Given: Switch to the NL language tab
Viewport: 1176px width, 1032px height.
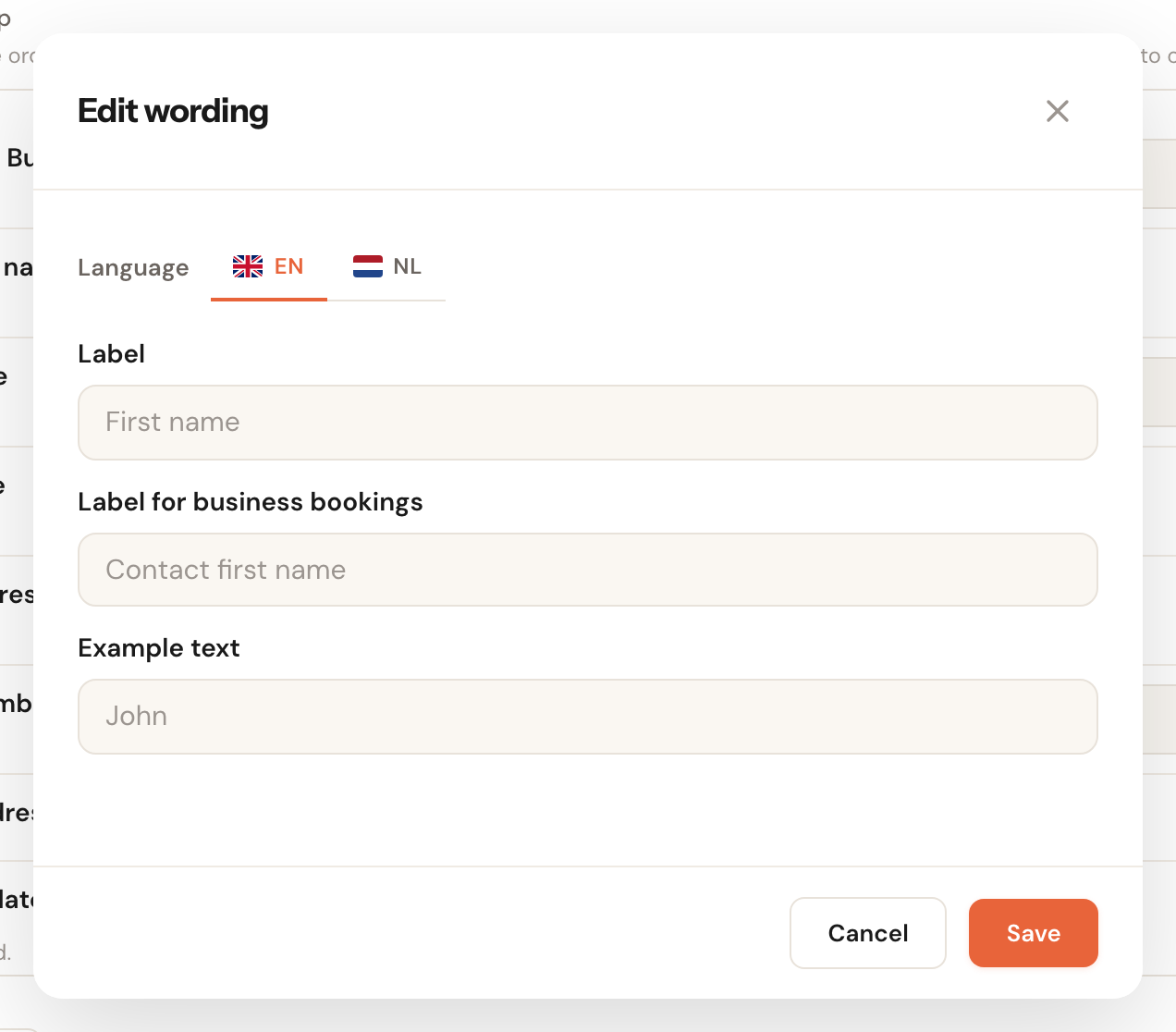Looking at the screenshot, I should click(387, 267).
